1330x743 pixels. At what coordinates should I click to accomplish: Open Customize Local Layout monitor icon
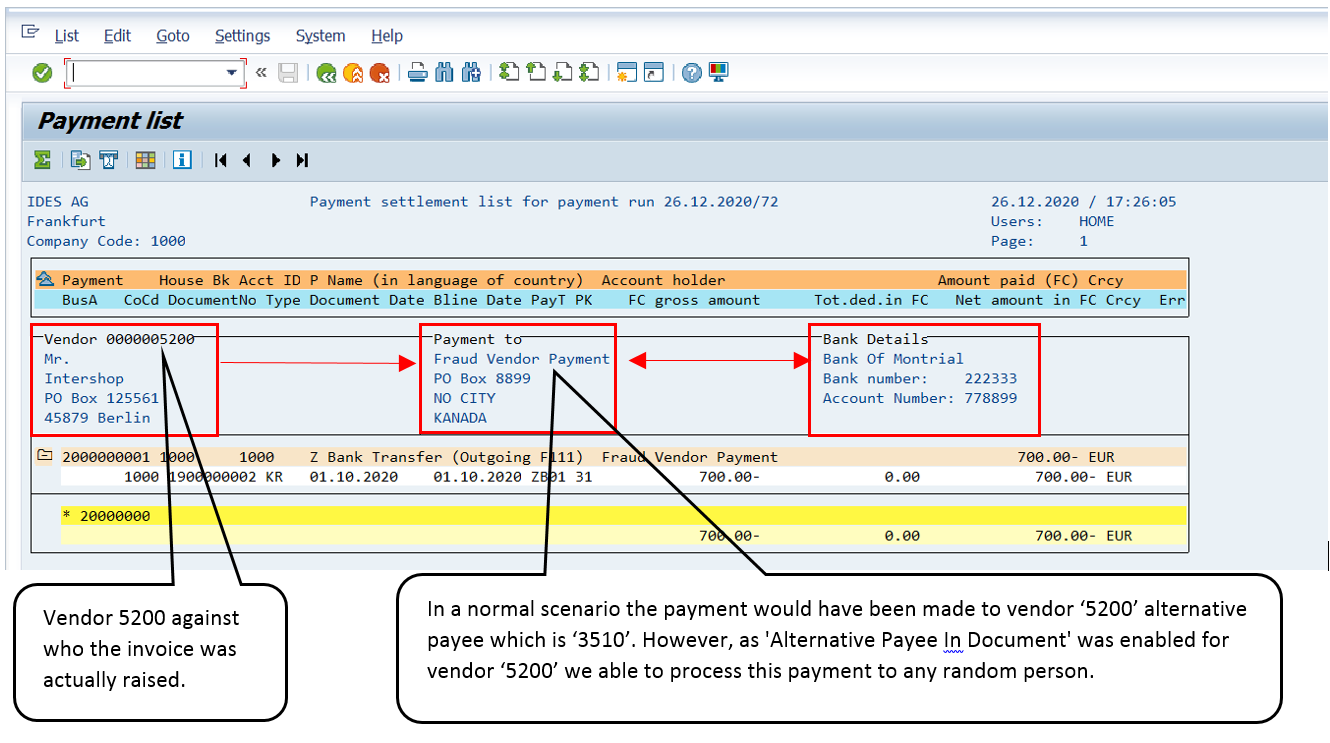717,72
